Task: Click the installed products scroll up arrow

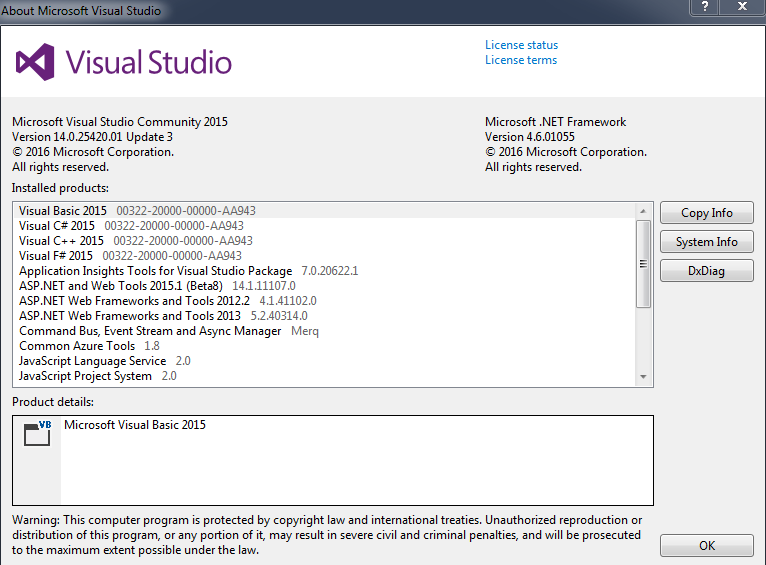Action: (643, 211)
